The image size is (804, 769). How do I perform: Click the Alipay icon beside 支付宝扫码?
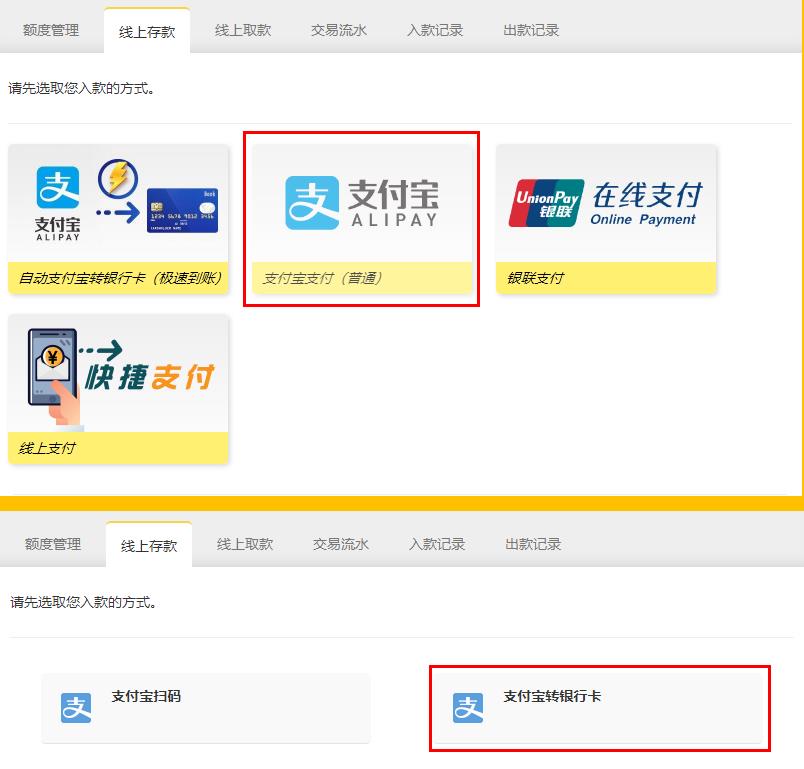click(x=76, y=707)
